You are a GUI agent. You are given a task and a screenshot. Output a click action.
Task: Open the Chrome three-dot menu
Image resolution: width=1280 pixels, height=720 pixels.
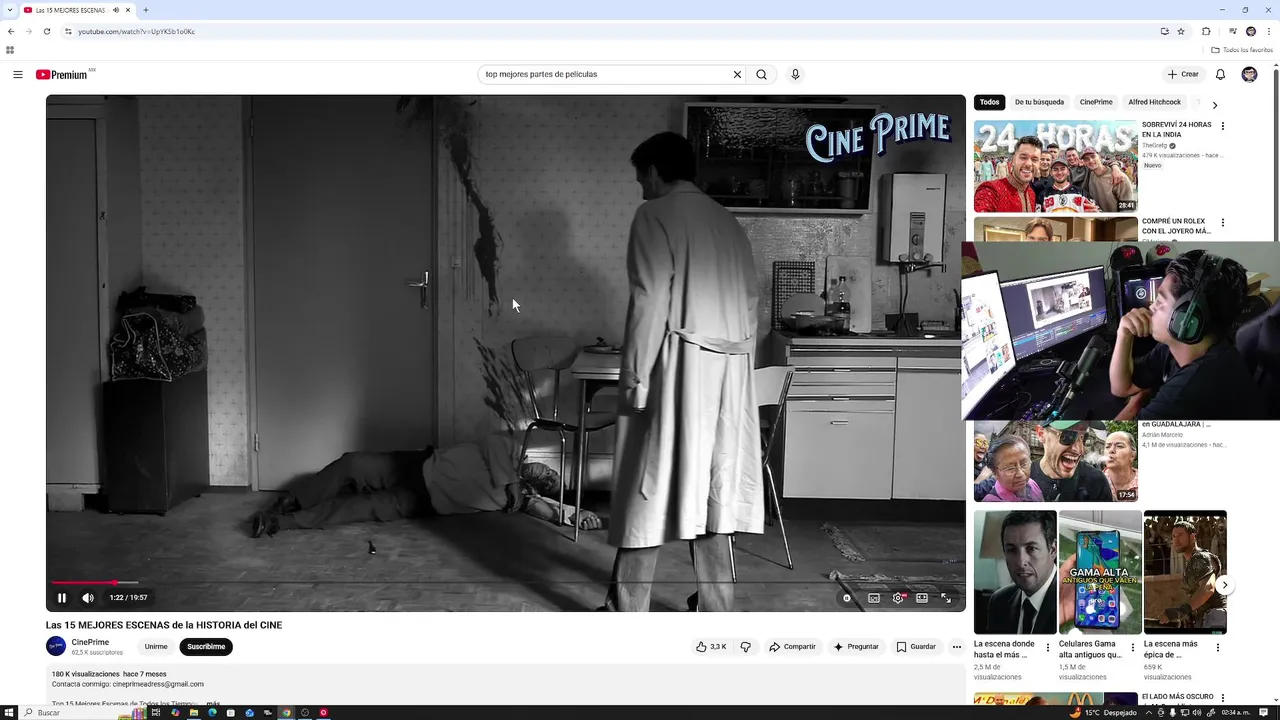1269,31
